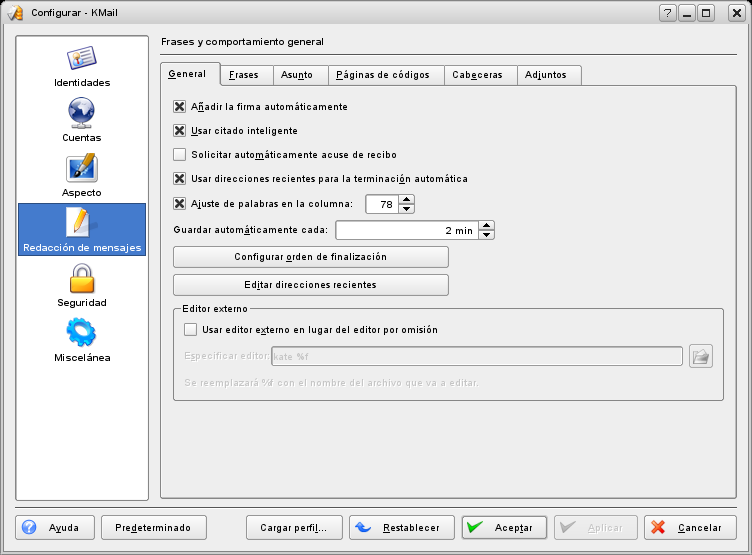Screen dimensions: 752x555
Task: Open the Seguridad padlock icon
Action: 81,277
